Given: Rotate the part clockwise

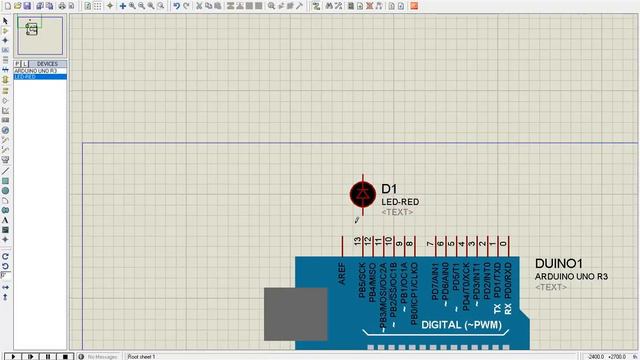Looking at the screenshot, I should [5, 256].
